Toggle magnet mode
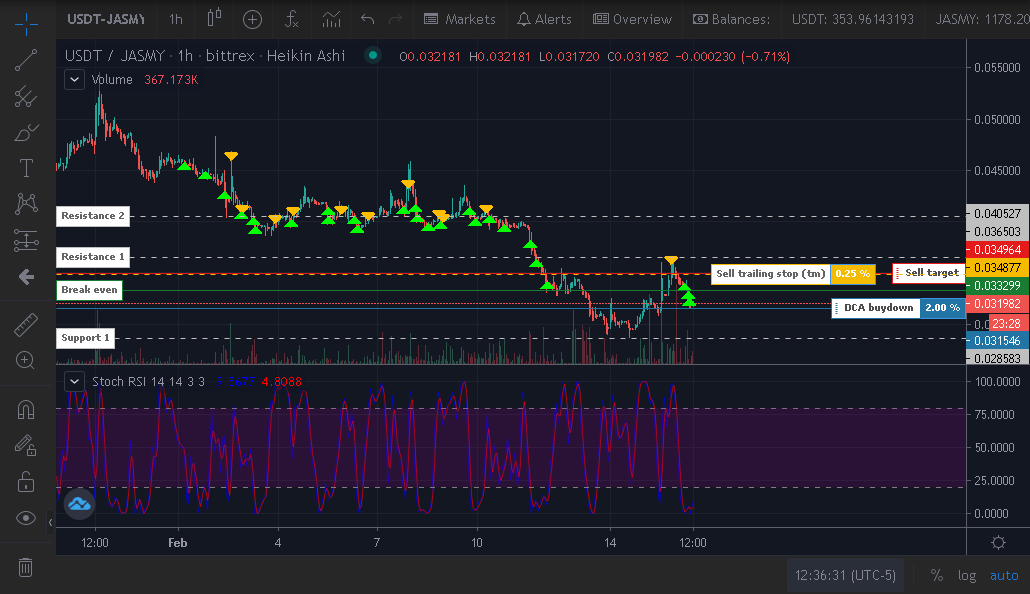The image size is (1030, 594). pyautogui.click(x=26, y=410)
